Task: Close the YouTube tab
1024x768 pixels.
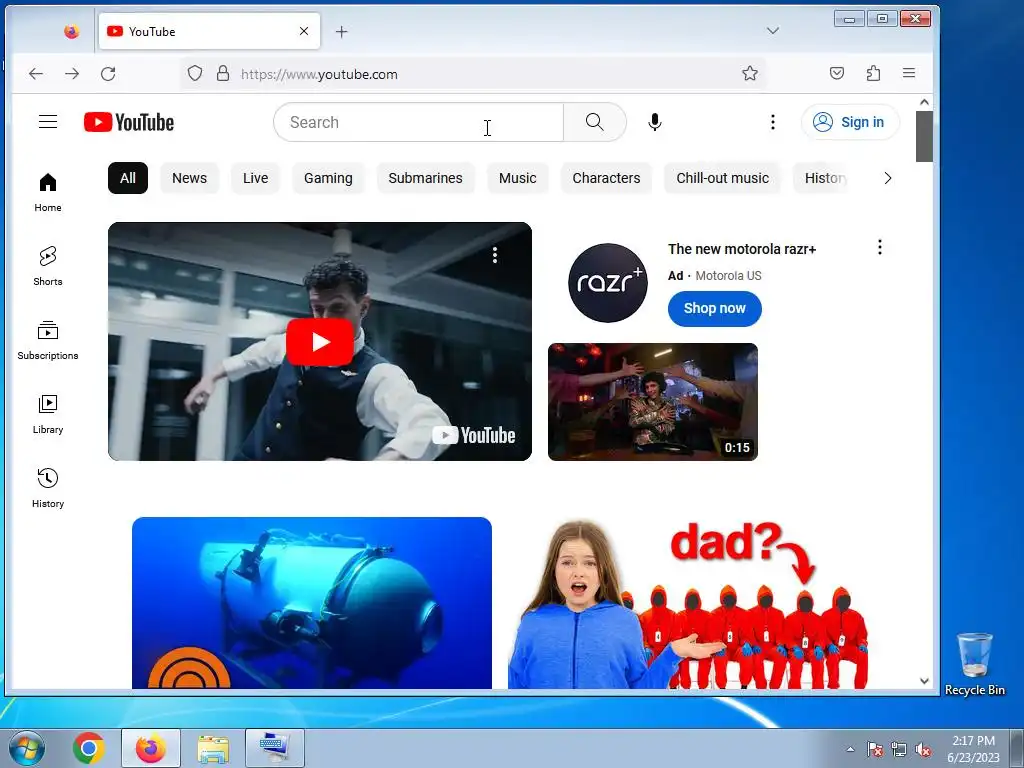Action: tap(304, 31)
